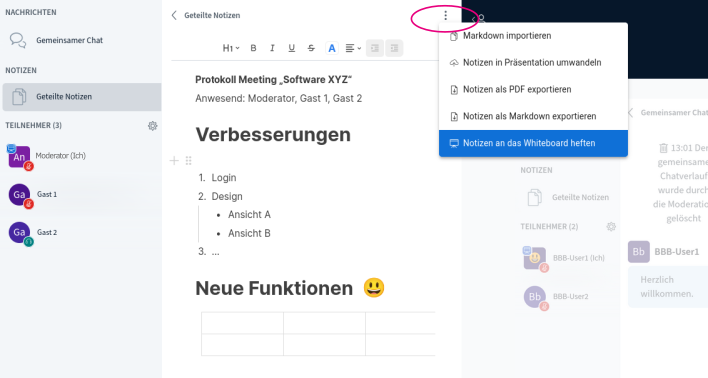Toggle strikethrough formatting
This screenshot has width=708, height=378.
pos(311,48)
